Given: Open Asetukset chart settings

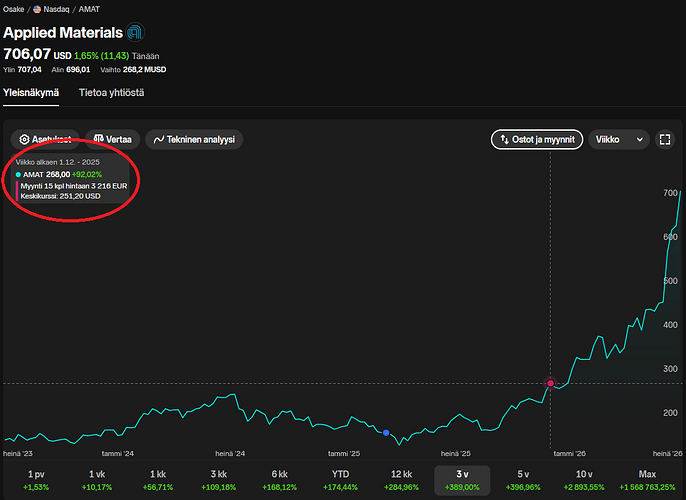Looking at the screenshot, I should pyautogui.click(x=45, y=140).
